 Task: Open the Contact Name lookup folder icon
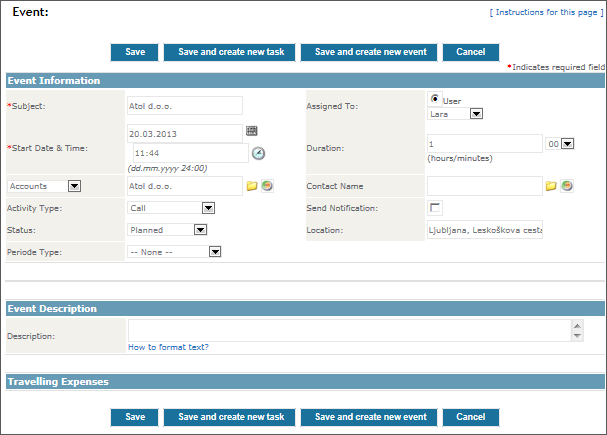[x=551, y=186]
